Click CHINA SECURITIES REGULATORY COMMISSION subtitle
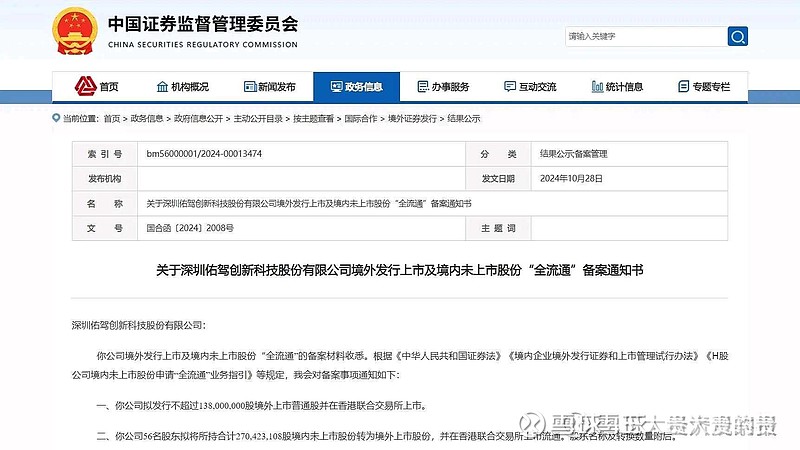 [x=203, y=44]
